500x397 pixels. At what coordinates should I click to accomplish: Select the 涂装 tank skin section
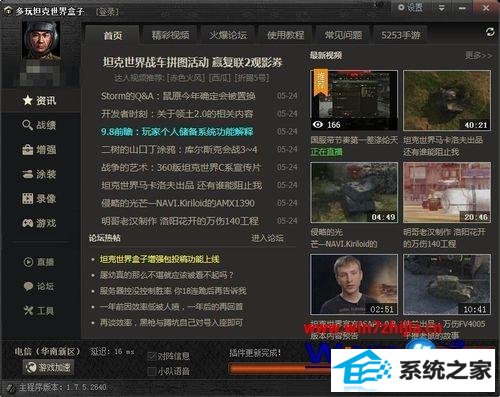39,174
